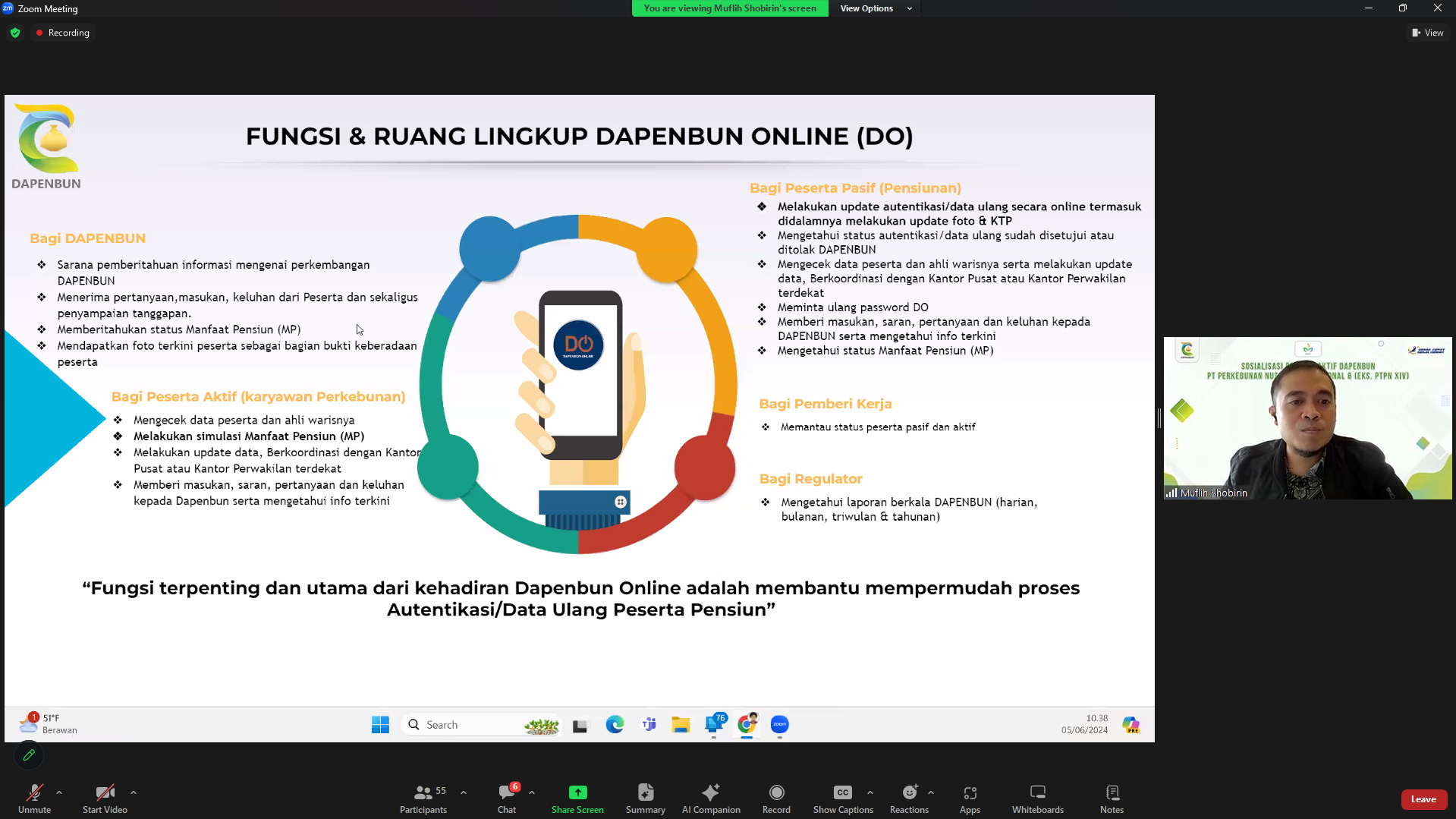Click the DAPENBUN logo on slide
The width and height of the screenshot is (1456, 819).
coord(47,146)
